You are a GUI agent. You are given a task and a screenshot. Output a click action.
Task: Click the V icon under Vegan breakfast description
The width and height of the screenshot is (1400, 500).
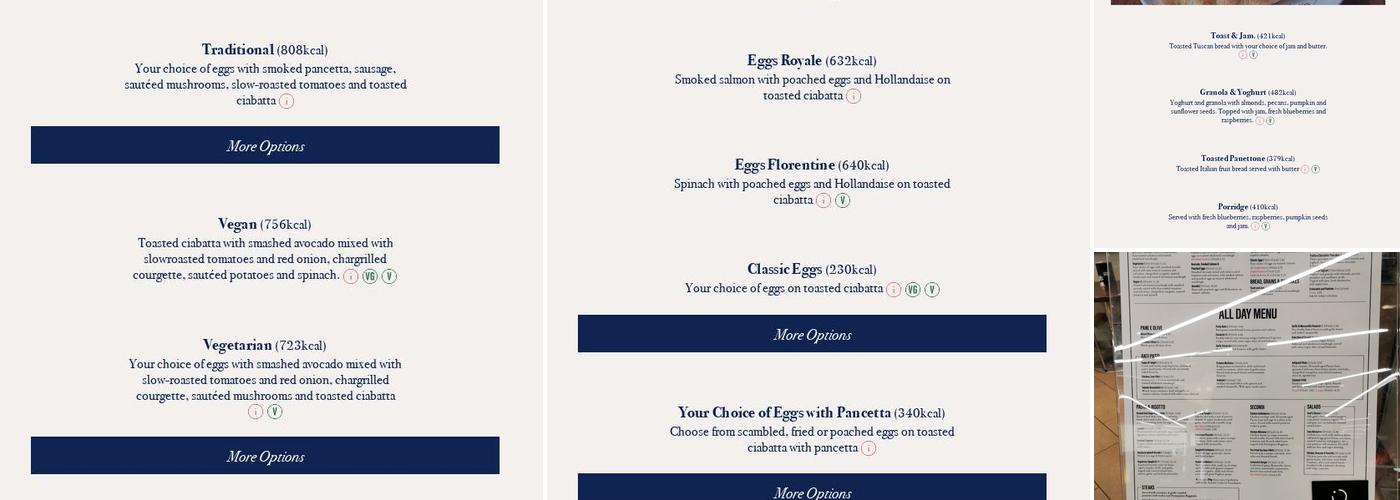point(389,276)
